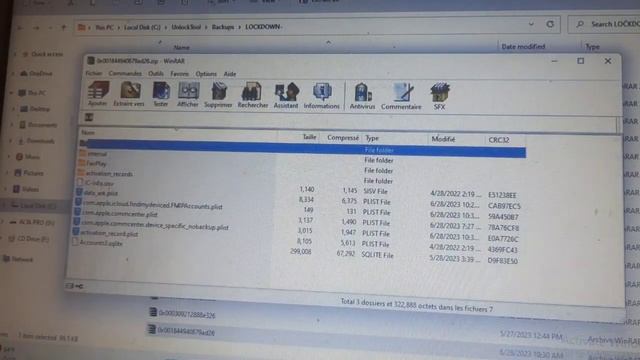Open the Options menu in WinRAR

[206, 74]
